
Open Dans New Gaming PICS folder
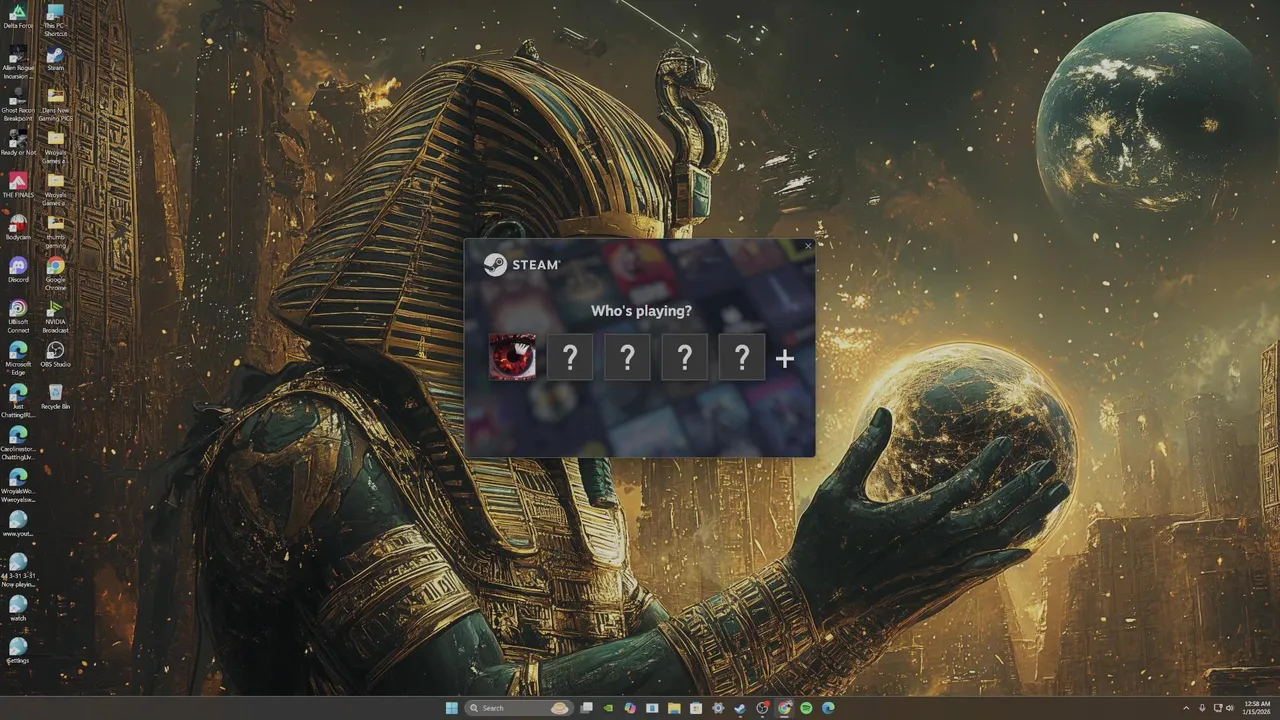(x=56, y=105)
